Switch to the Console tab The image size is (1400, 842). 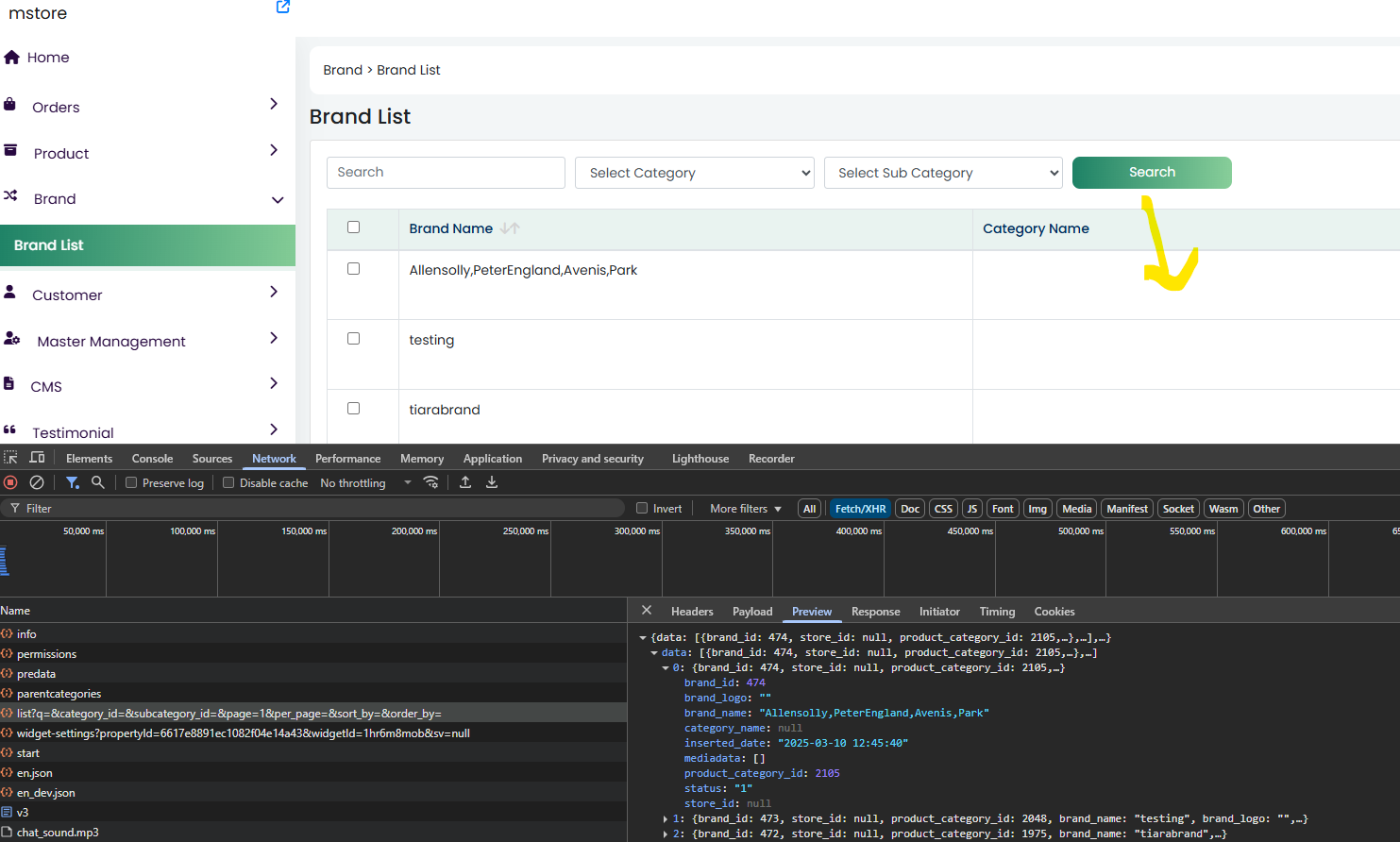pos(152,459)
